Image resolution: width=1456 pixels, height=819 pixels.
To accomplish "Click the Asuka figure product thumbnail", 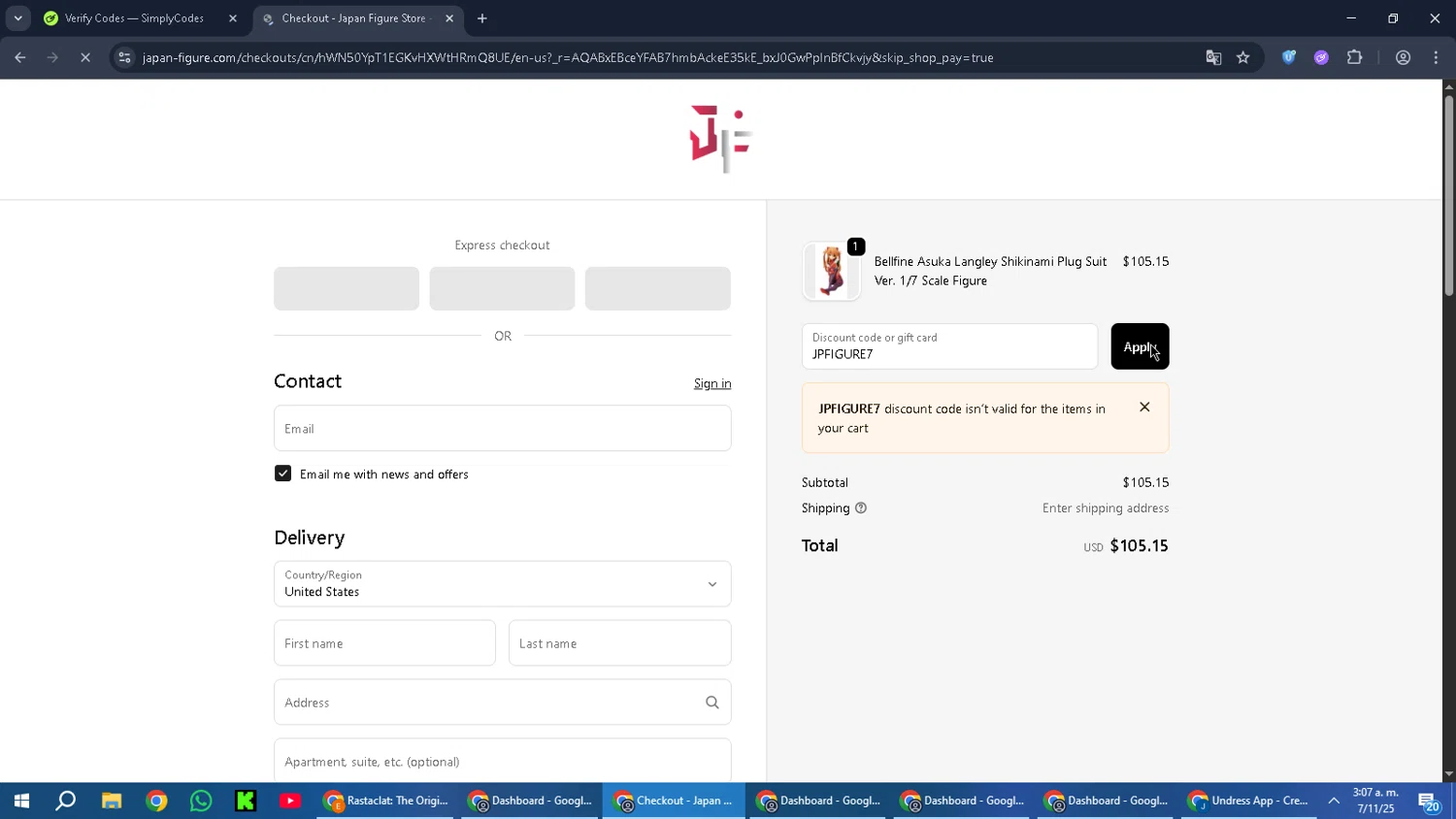I will pos(832,271).
